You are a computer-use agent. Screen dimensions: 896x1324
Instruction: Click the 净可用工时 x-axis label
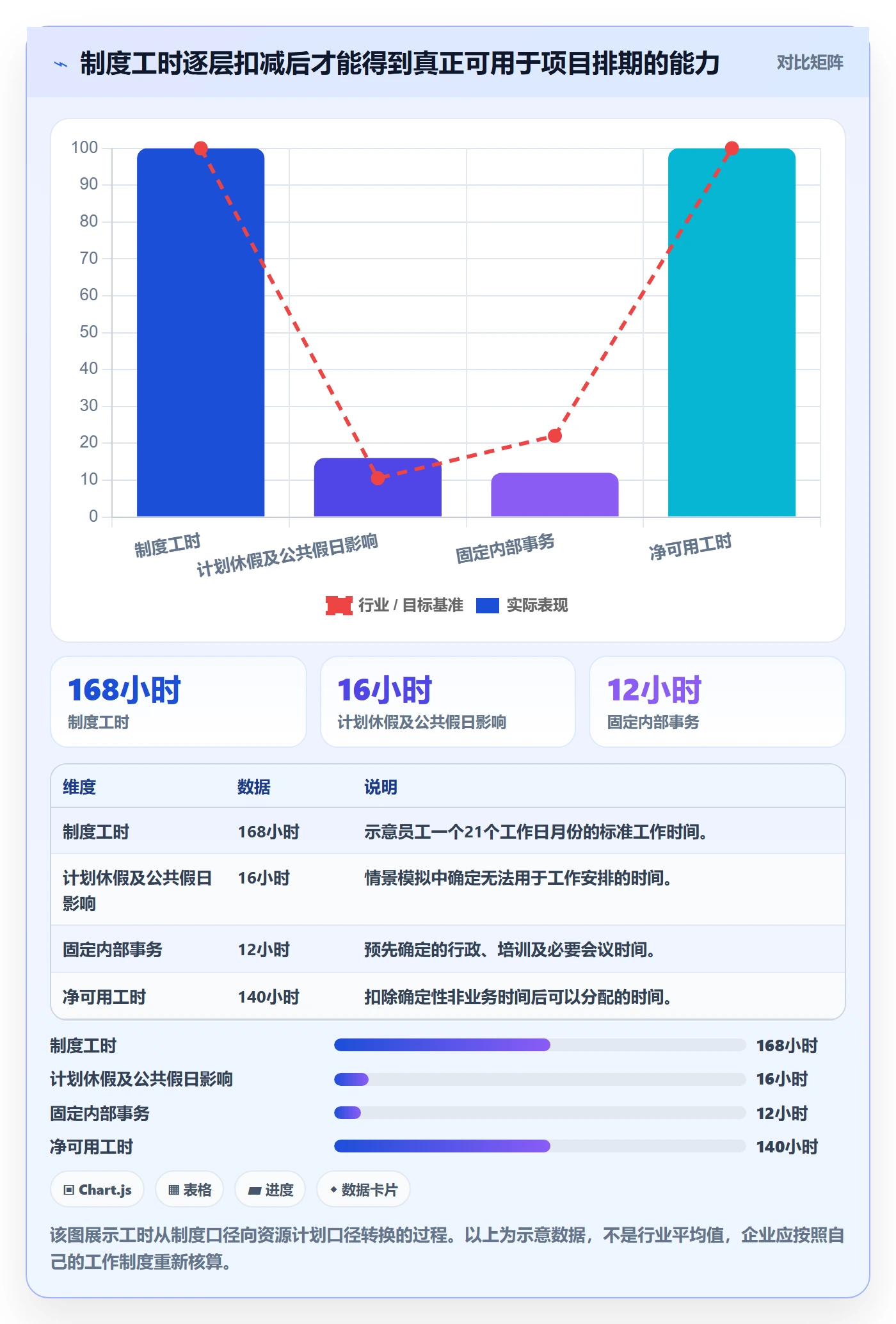[x=690, y=547]
